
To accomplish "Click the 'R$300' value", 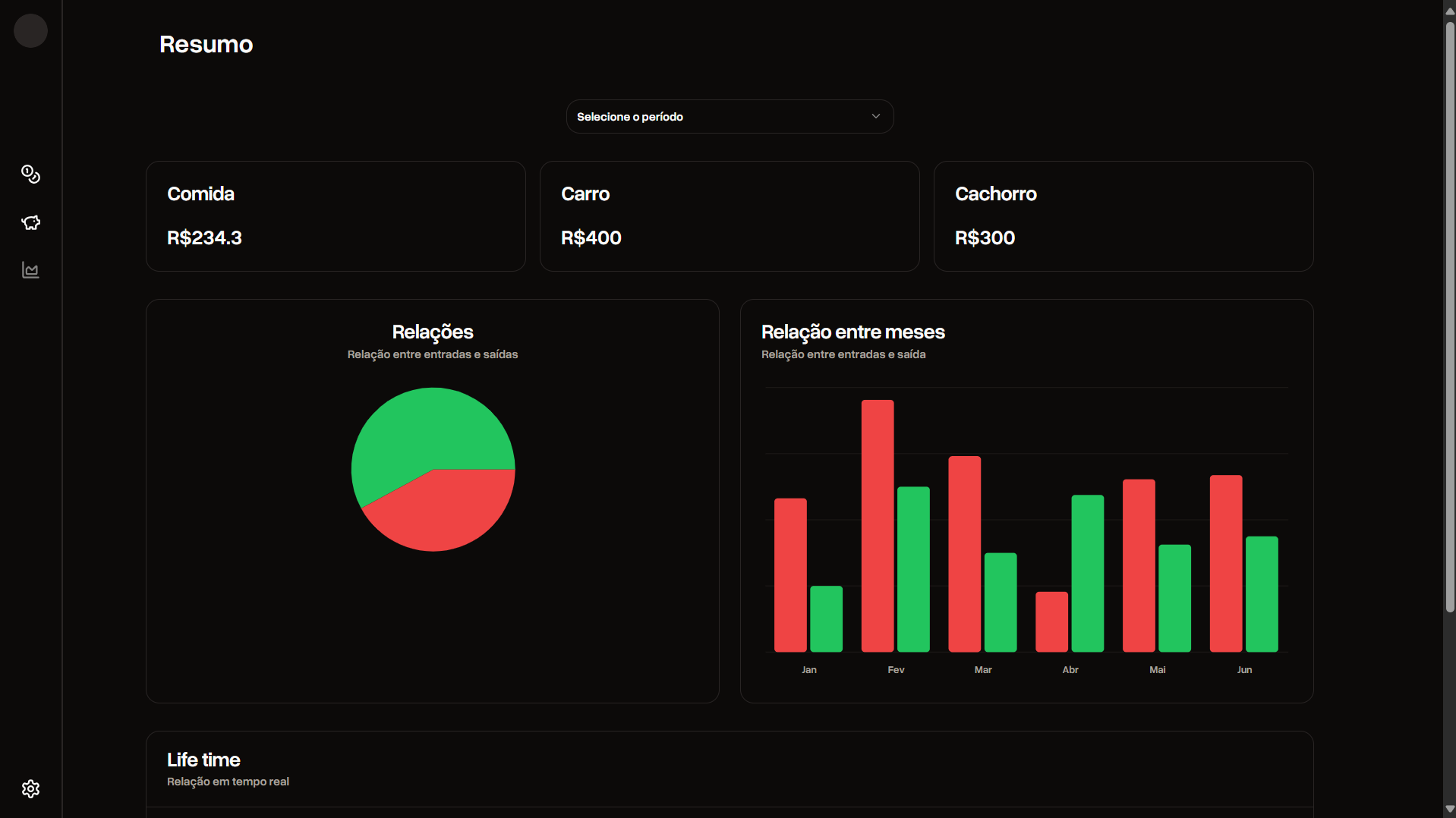I will tap(985, 238).
